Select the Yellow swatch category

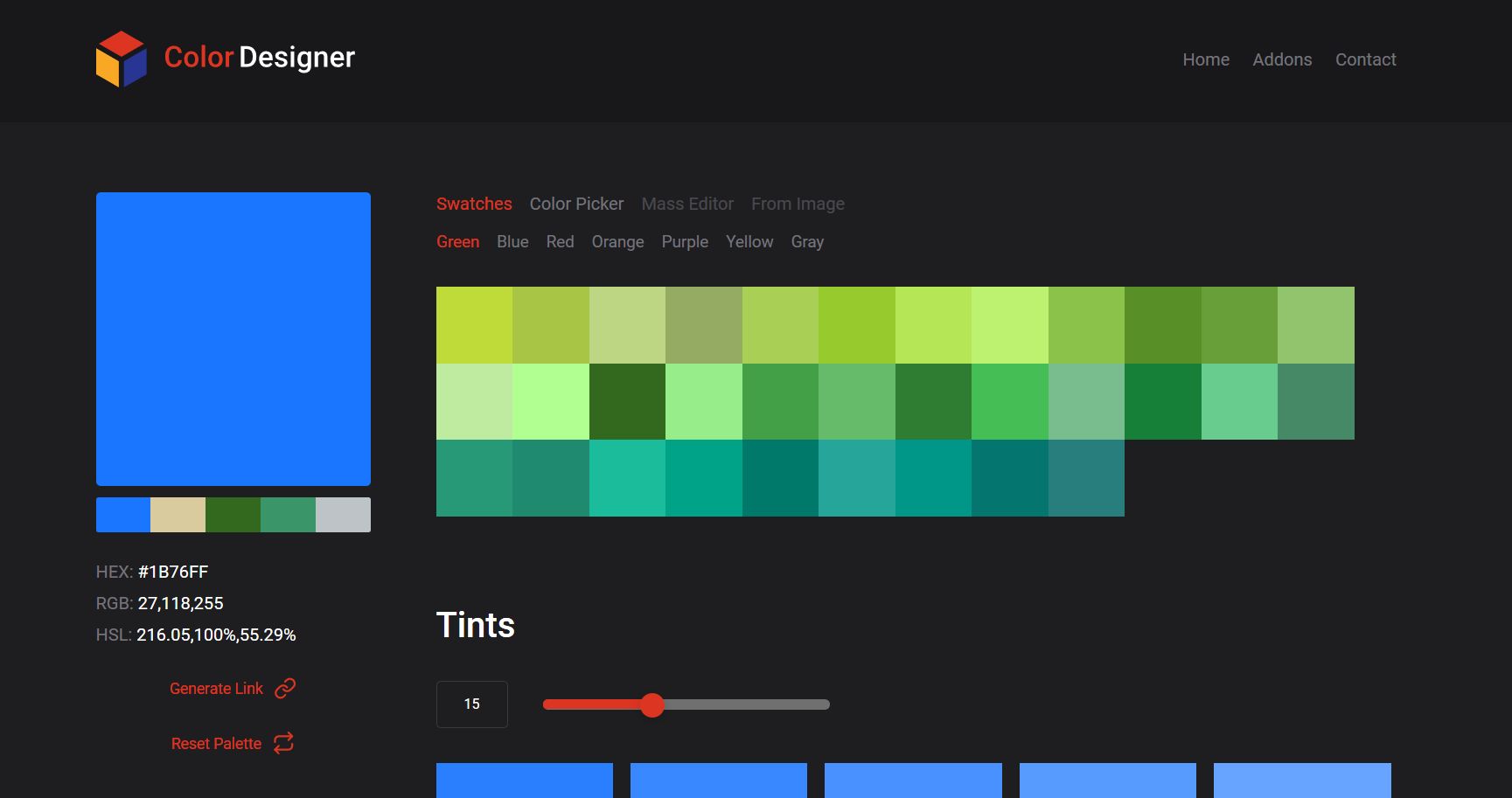[749, 242]
